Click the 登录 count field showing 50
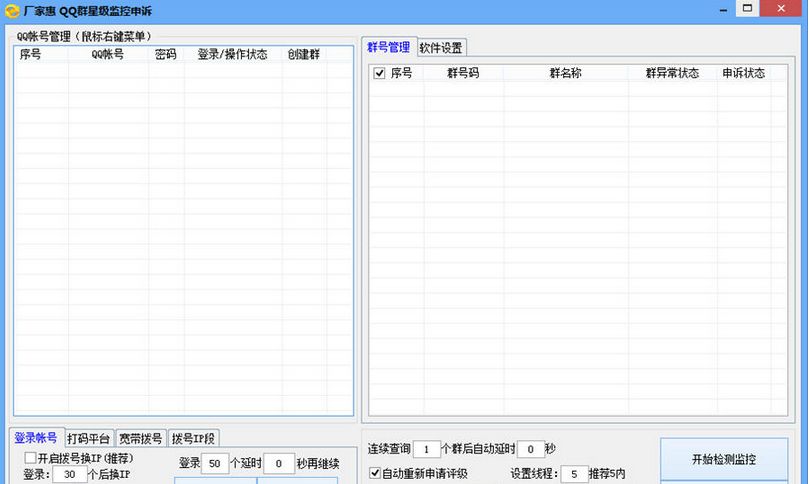 (x=215, y=463)
